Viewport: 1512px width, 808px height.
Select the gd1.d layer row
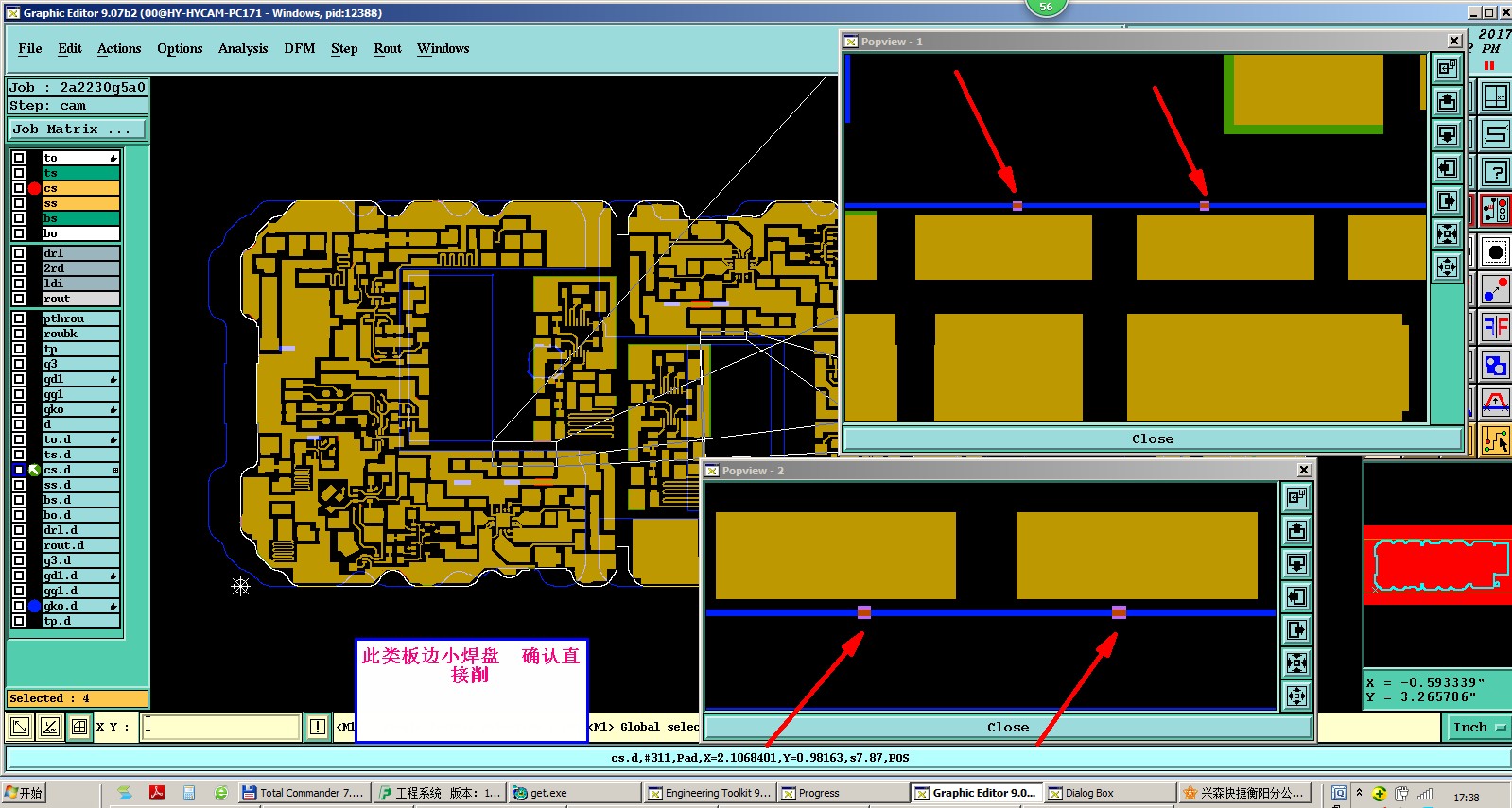80,576
